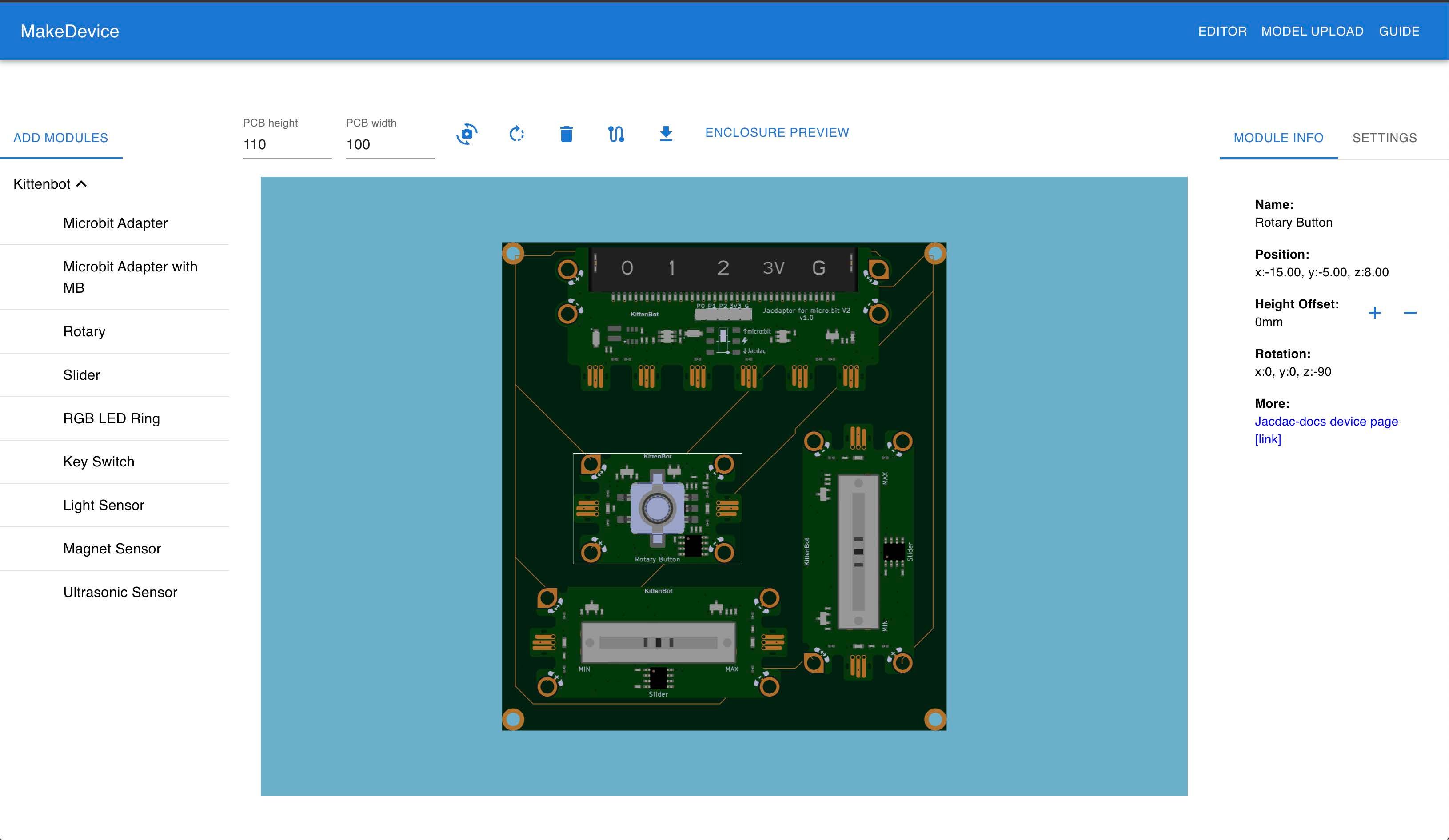Increase height offset with plus icon
Viewport: 1449px width, 840px height.
tap(1374, 313)
